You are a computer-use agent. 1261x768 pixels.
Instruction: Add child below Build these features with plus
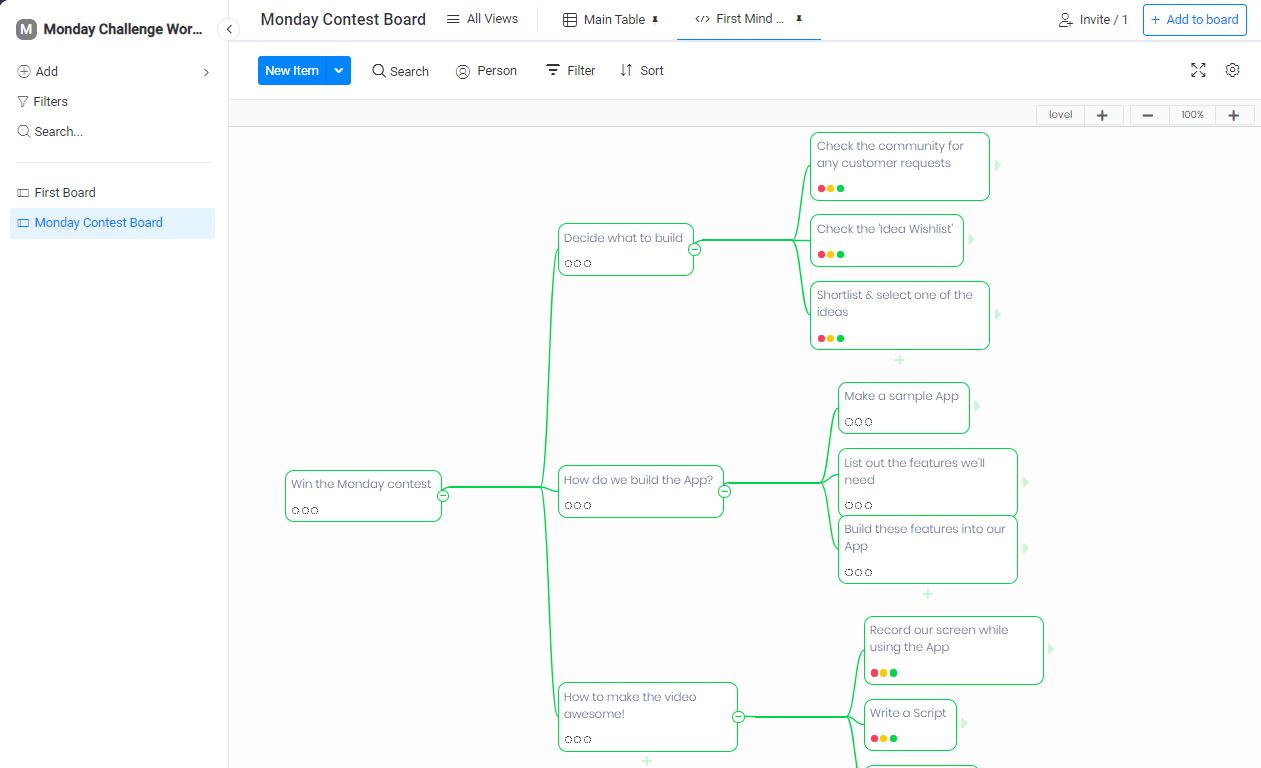click(x=928, y=594)
